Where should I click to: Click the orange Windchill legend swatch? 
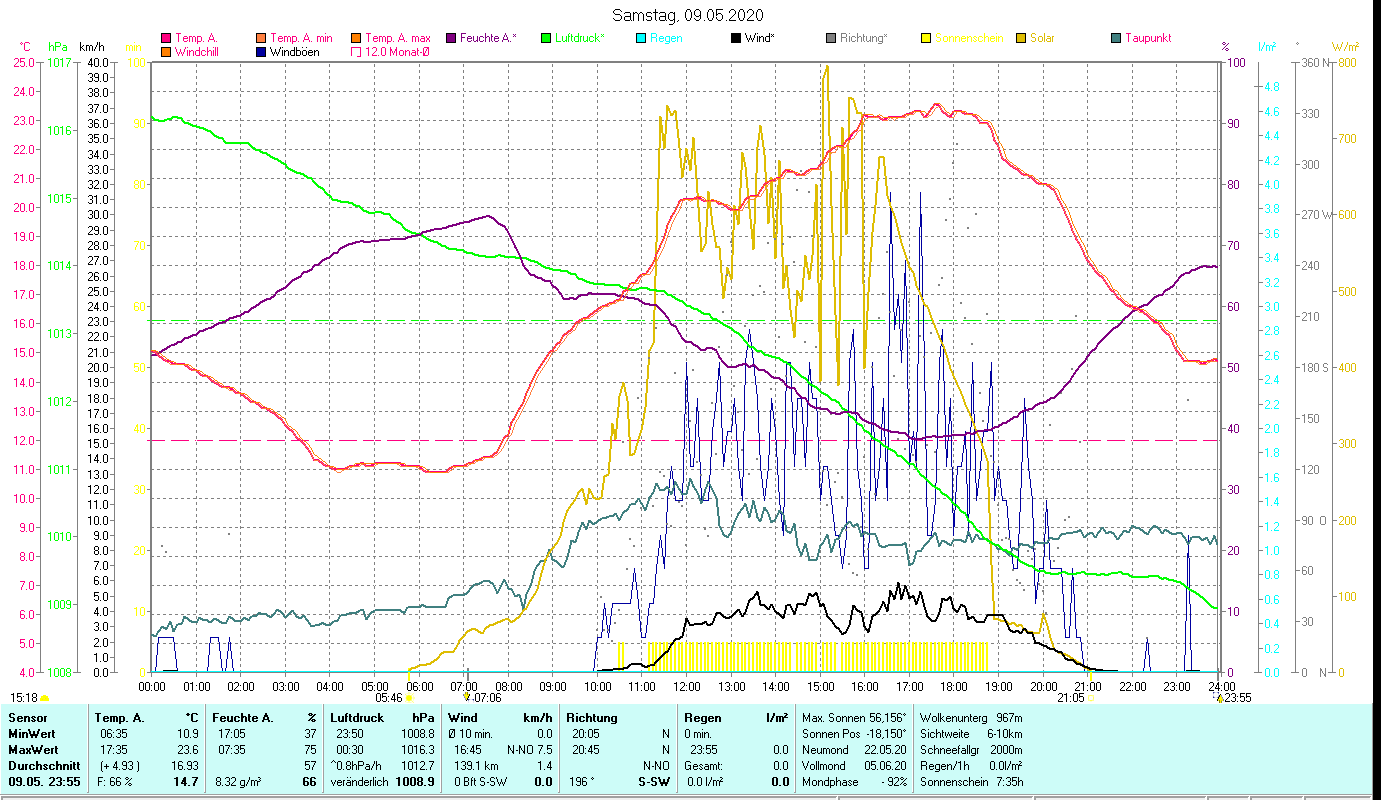click(x=166, y=52)
